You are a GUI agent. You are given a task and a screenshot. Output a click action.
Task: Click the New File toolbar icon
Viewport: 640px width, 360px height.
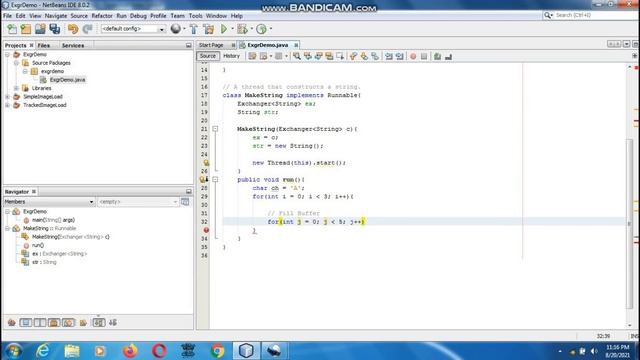coord(12,29)
